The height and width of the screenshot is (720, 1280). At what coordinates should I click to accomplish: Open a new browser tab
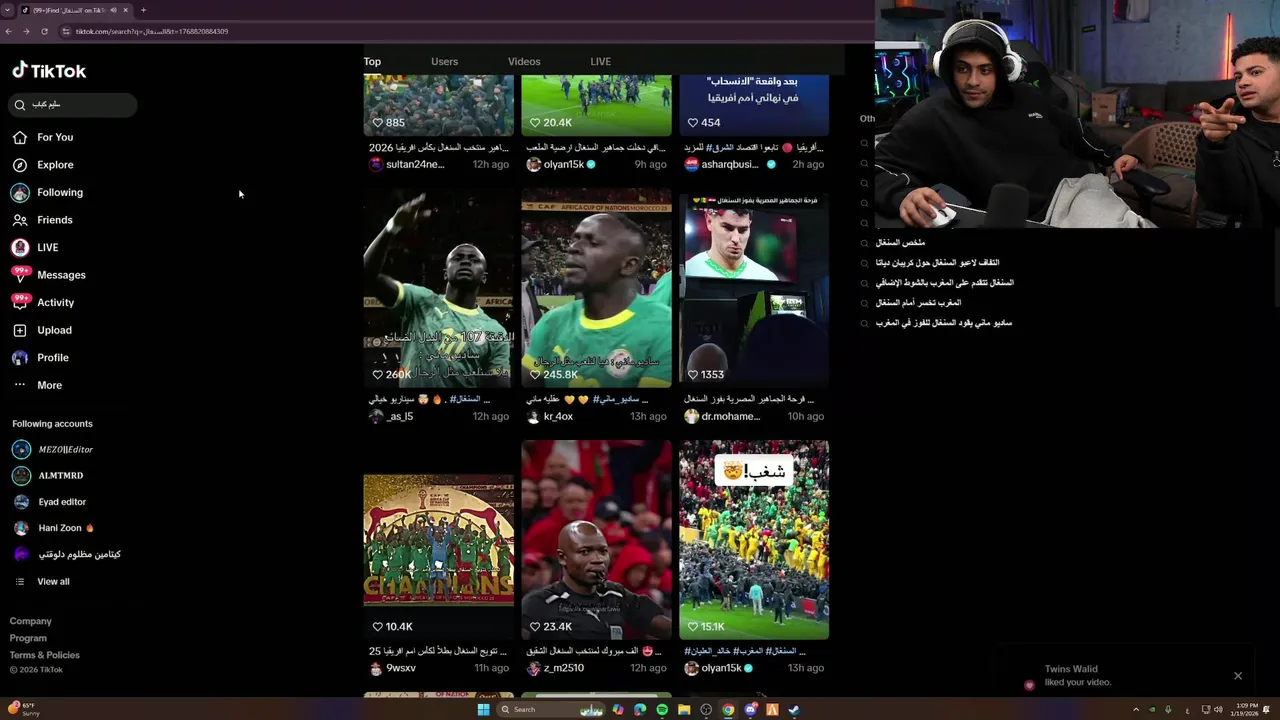(x=143, y=10)
